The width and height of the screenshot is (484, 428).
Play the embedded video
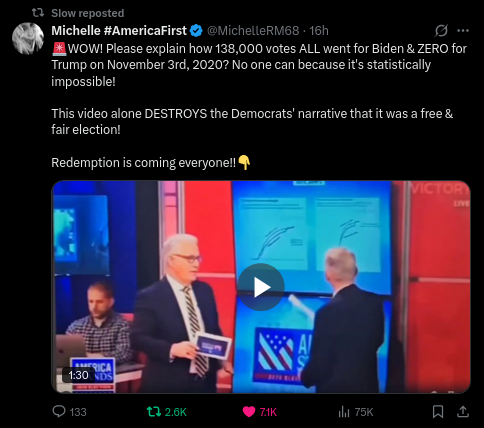click(x=261, y=287)
